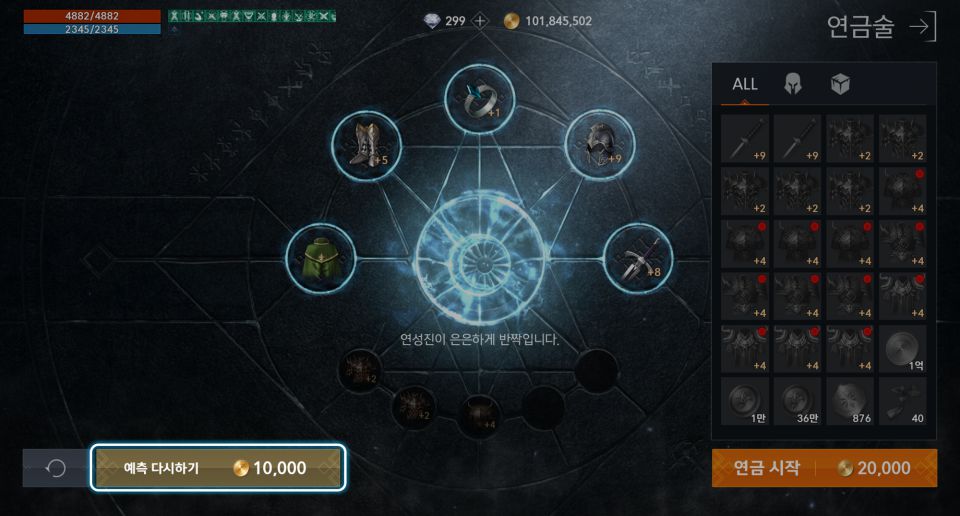Select the ring +1 alchemy slot
Image resolution: width=960 pixels, height=516 pixels.
point(479,99)
